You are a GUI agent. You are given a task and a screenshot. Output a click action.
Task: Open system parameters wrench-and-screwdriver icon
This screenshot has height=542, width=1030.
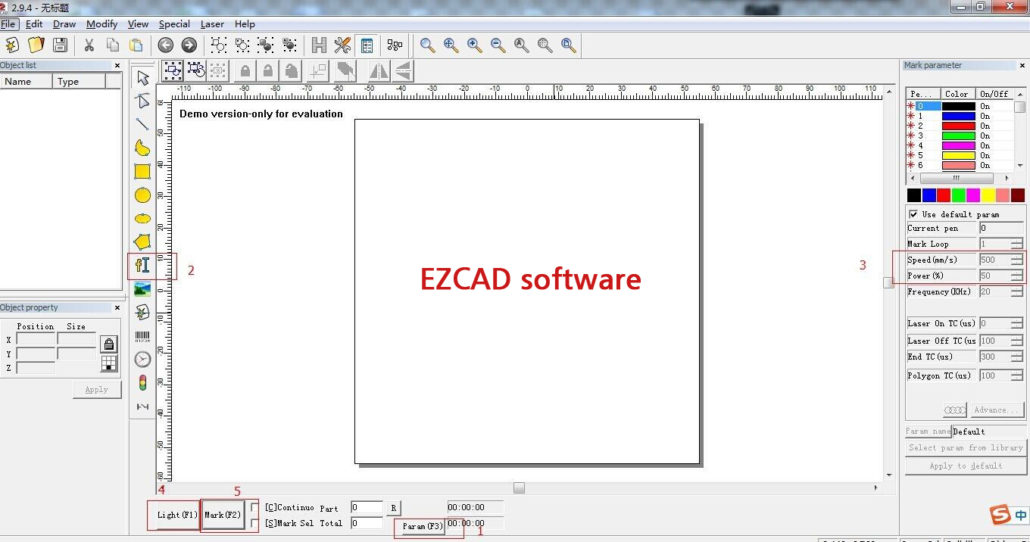pyautogui.click(x=342, y=45)
